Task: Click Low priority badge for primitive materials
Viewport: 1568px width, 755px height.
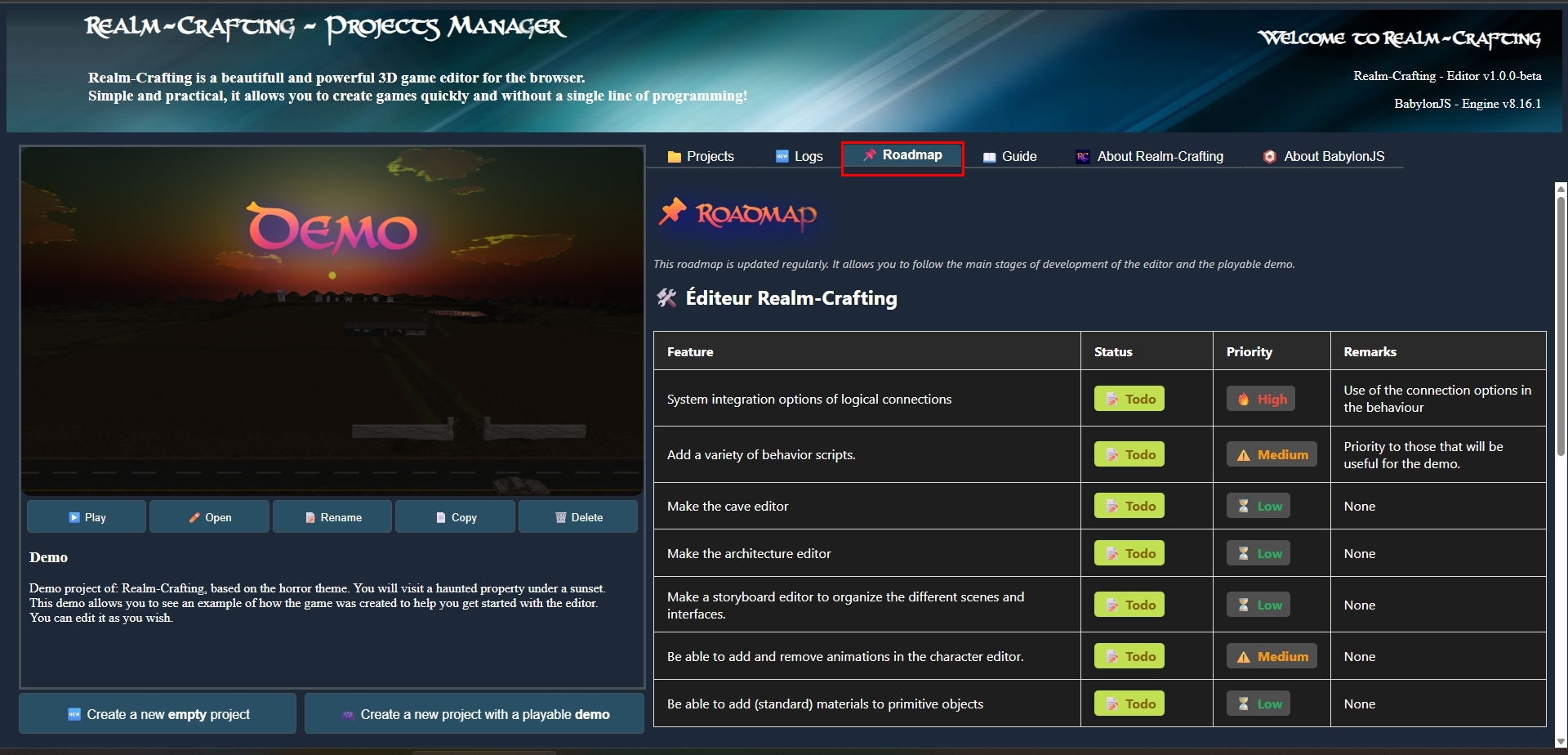Action: (1258, 704)
